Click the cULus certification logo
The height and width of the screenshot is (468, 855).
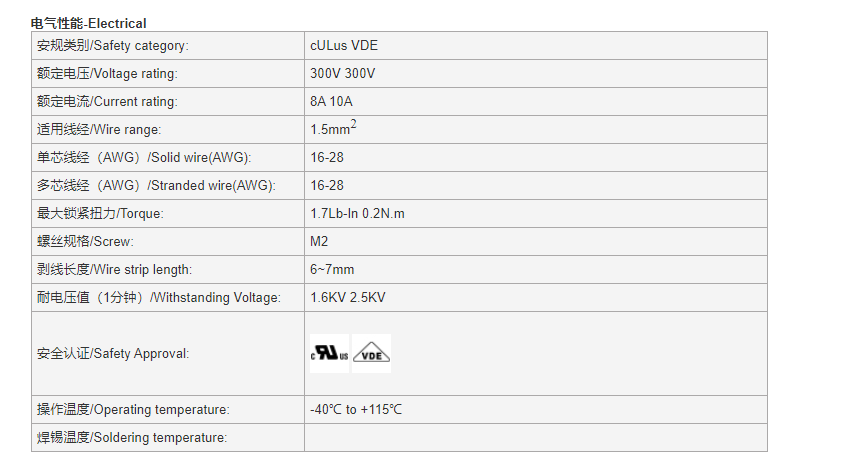pyautogui.click(x=329, y=353)
